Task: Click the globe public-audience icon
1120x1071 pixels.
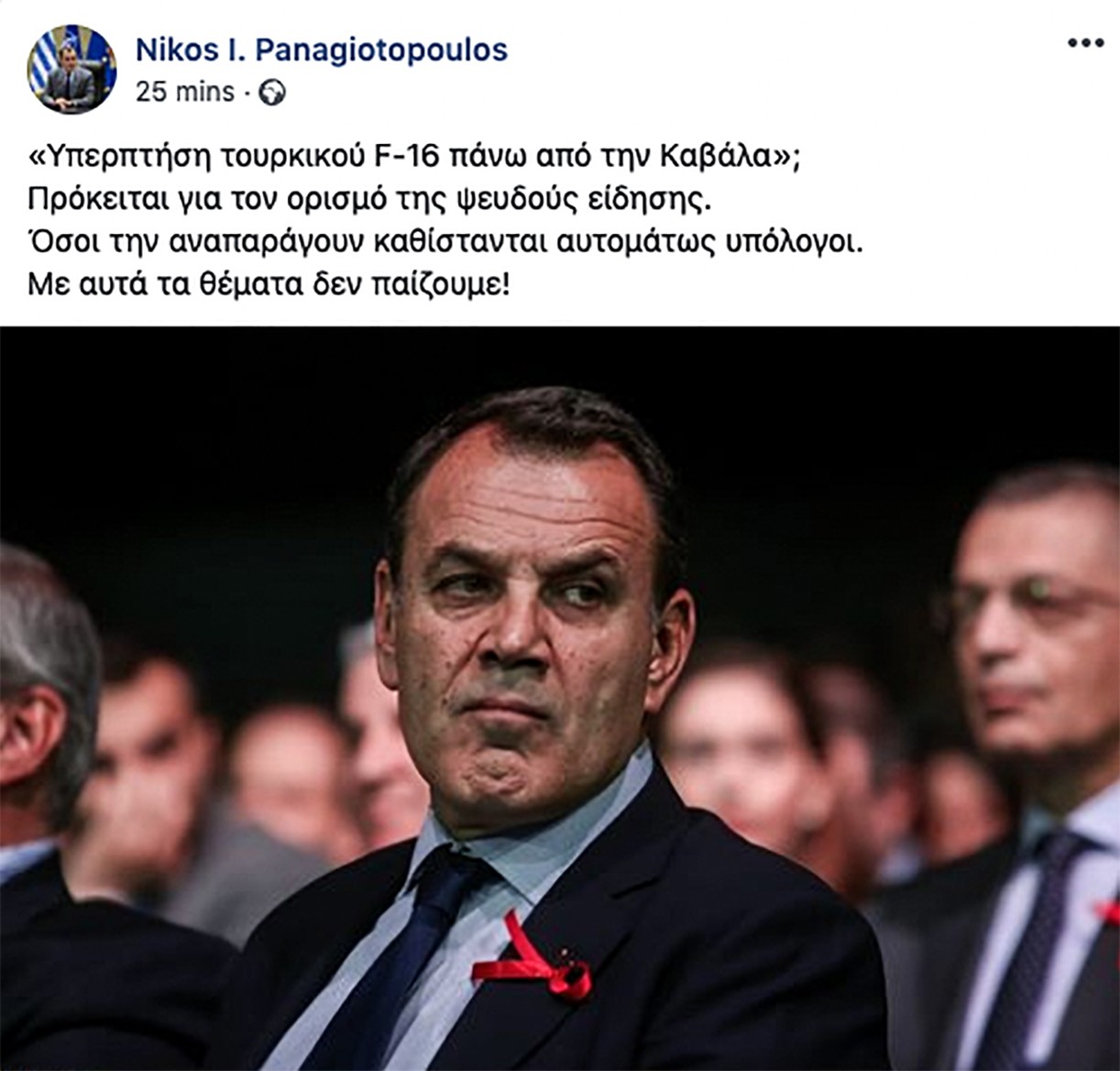Action: 272,93
